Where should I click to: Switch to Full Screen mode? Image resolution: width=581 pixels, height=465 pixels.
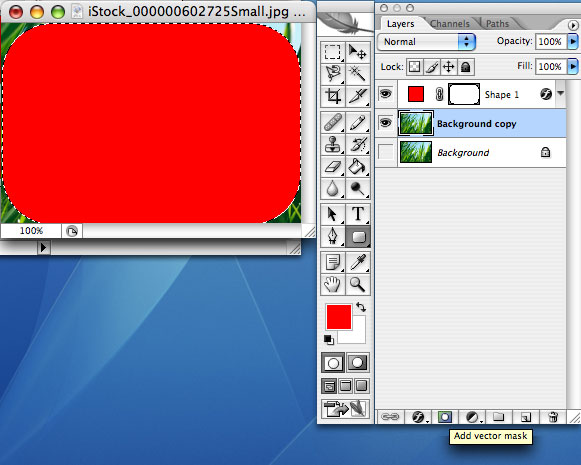point(362,386)
